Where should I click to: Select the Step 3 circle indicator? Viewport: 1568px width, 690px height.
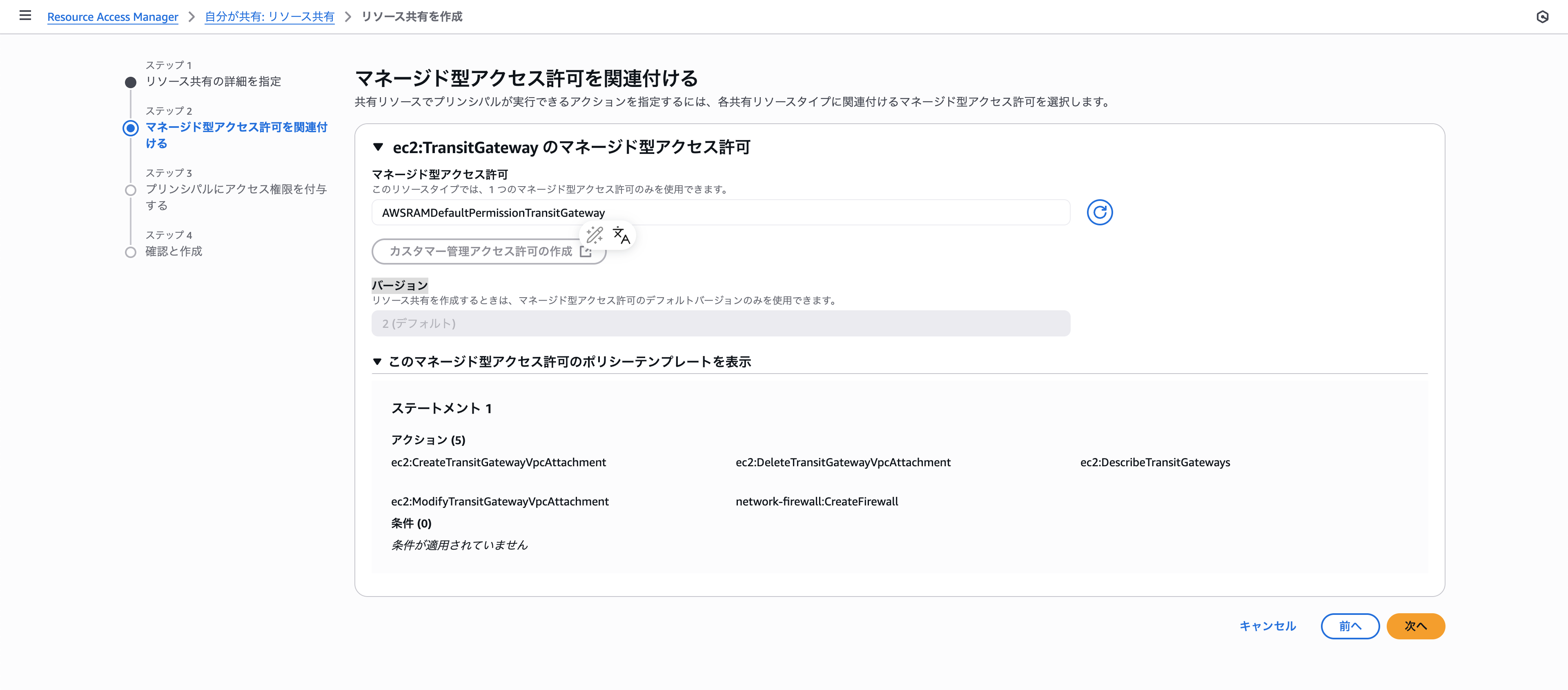(x=130, y=190)
